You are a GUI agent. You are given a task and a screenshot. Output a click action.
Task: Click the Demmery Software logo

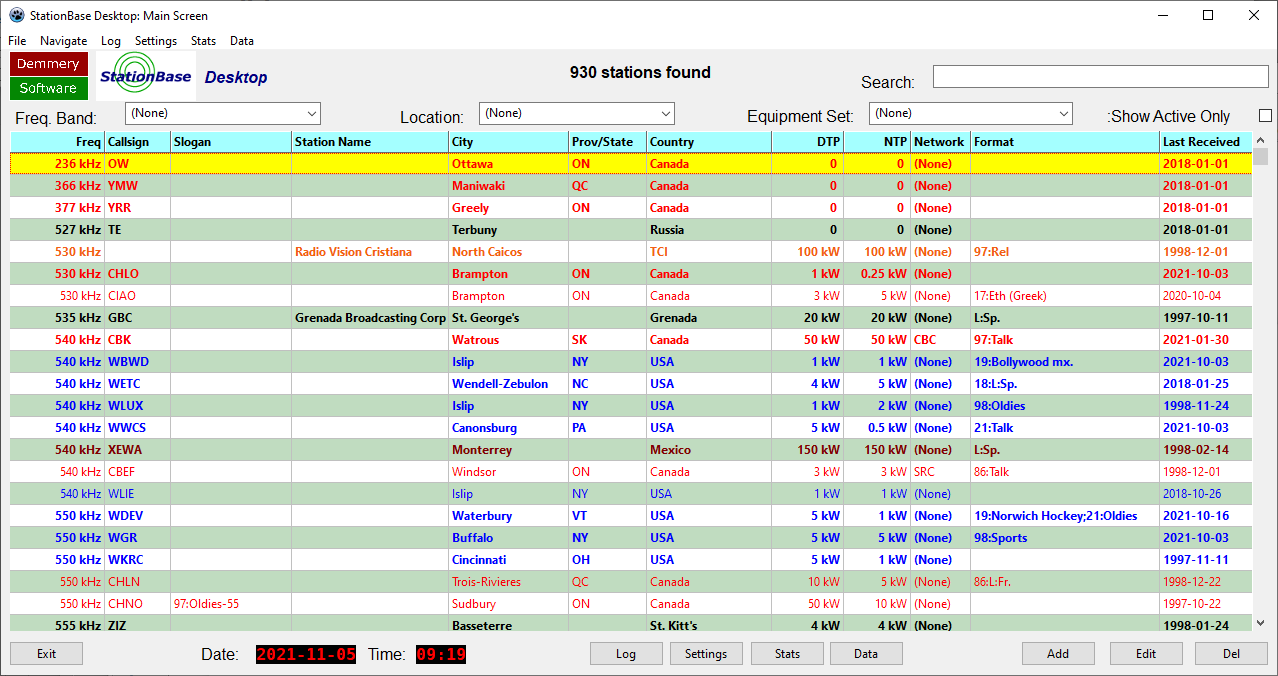tap(49, 76)
